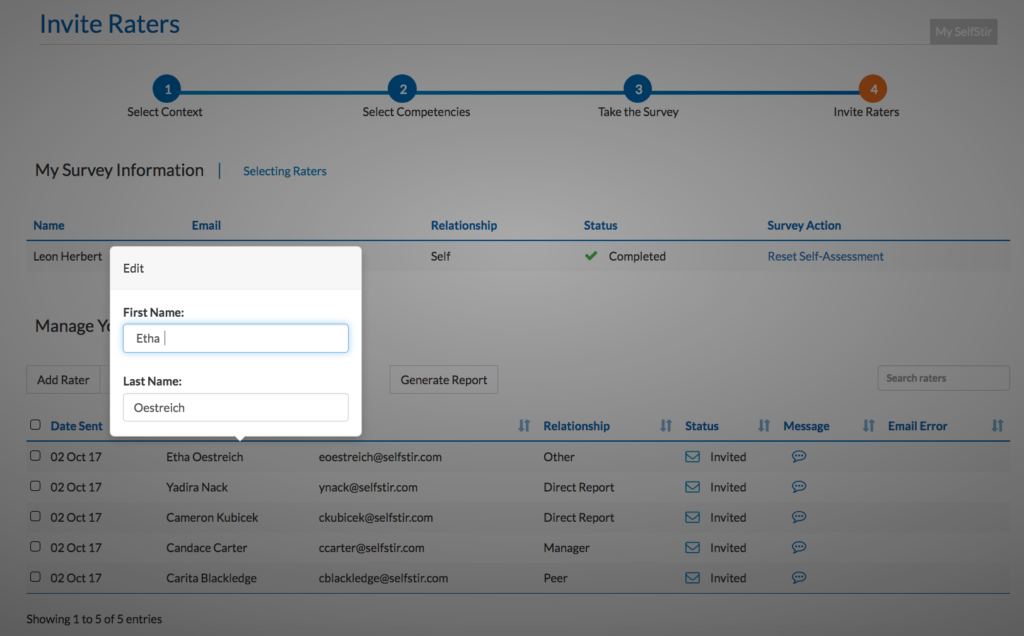Image resolution: width=1024 pixels, height=636 pixels.
Task: Sort by Email Error column arrows
Action: 997,426
